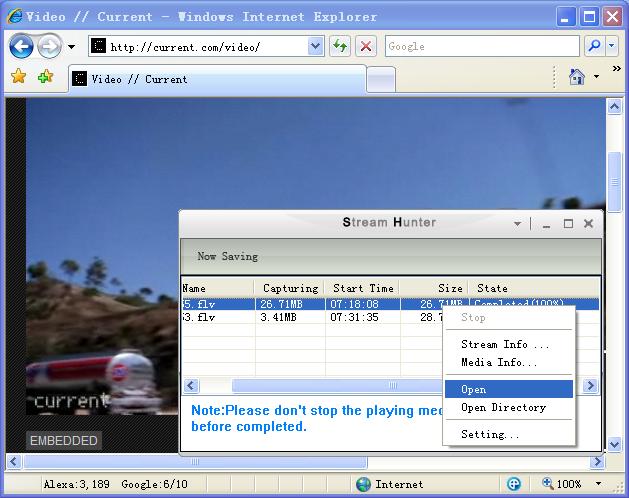Expand toolbar overflow chevron
This screenshot has height=498, width=629.
pos(617,69)
